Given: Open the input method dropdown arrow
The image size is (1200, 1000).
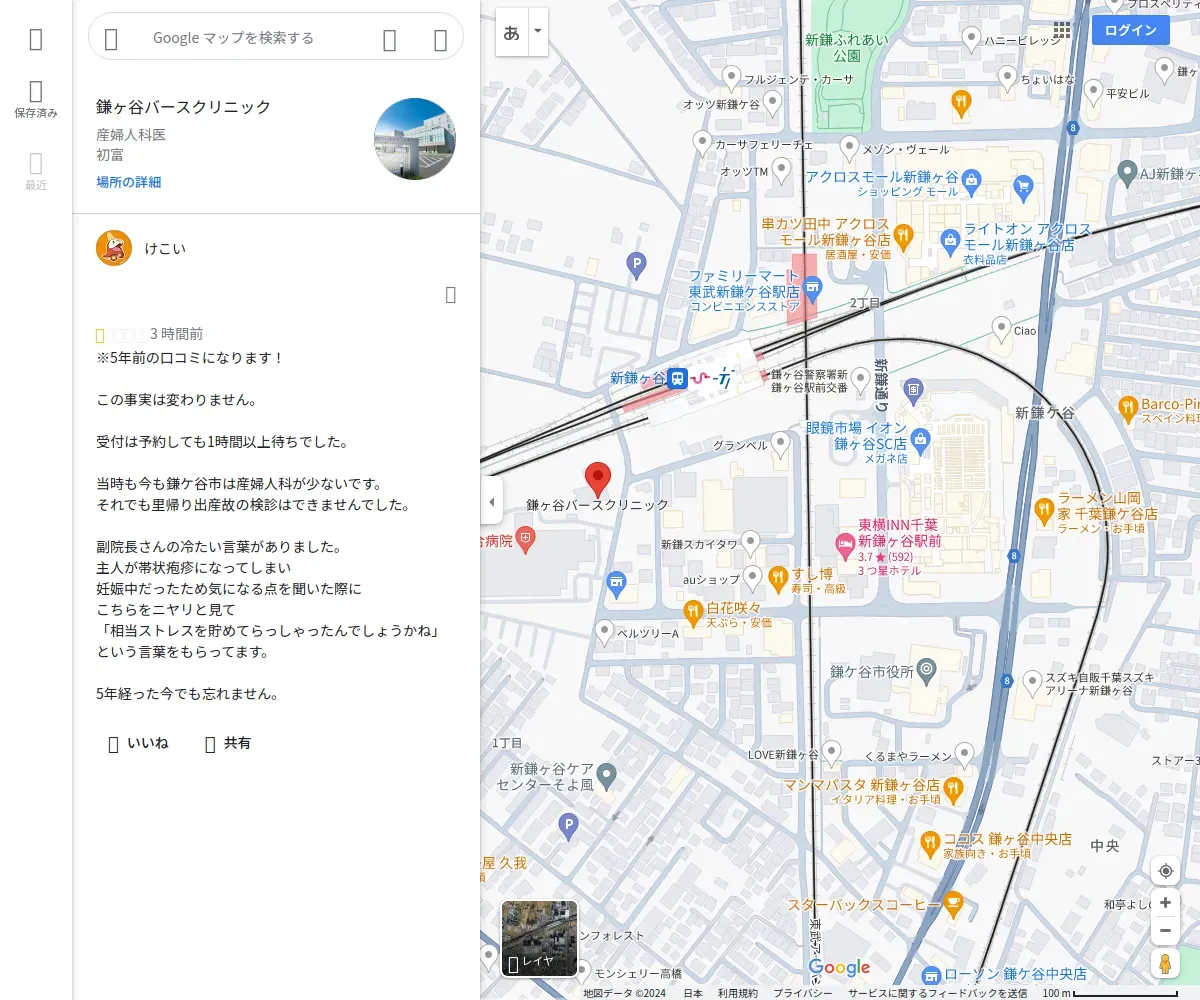Looking at the screenshot, I should pos(538,32).
